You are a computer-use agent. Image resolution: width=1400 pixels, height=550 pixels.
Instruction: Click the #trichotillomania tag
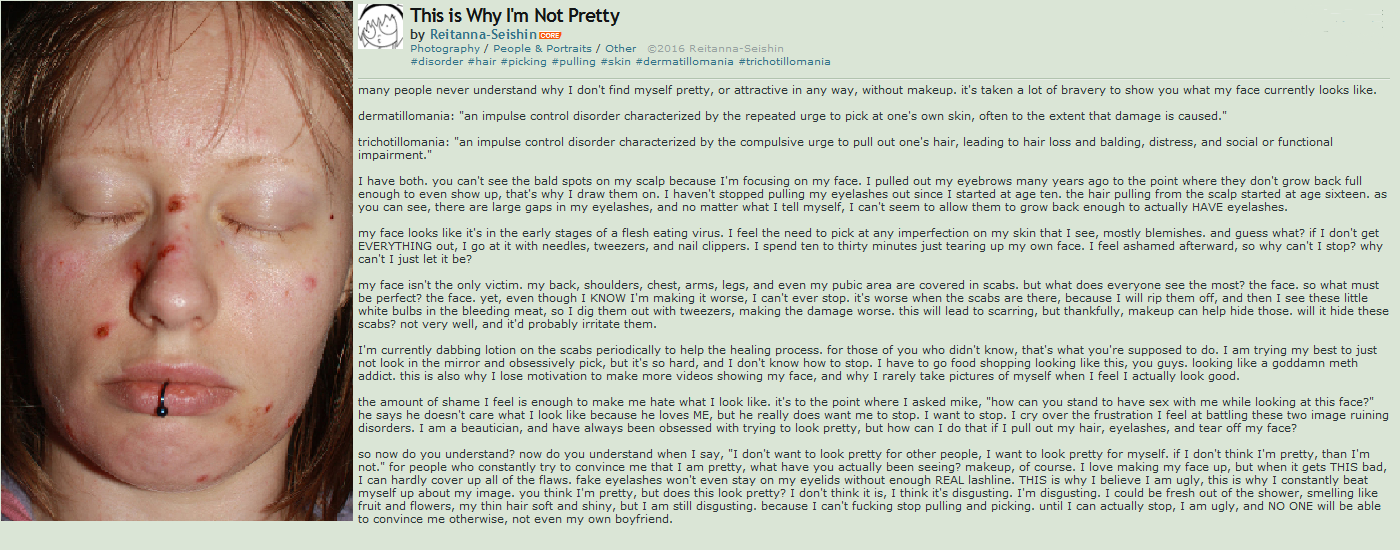point(785,61)
